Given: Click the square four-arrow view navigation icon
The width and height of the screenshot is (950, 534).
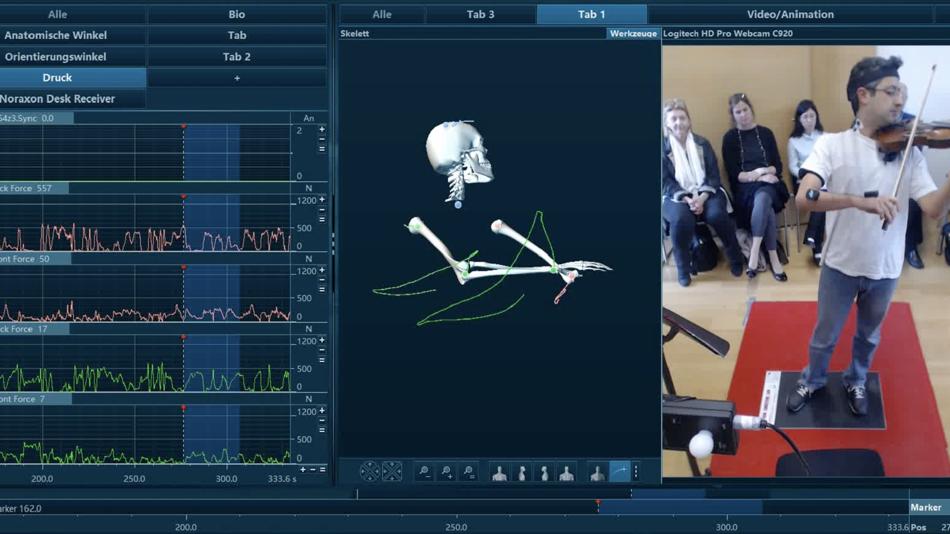Looking at the screenshot, I should pyautogui.click(x=392, y=471).
